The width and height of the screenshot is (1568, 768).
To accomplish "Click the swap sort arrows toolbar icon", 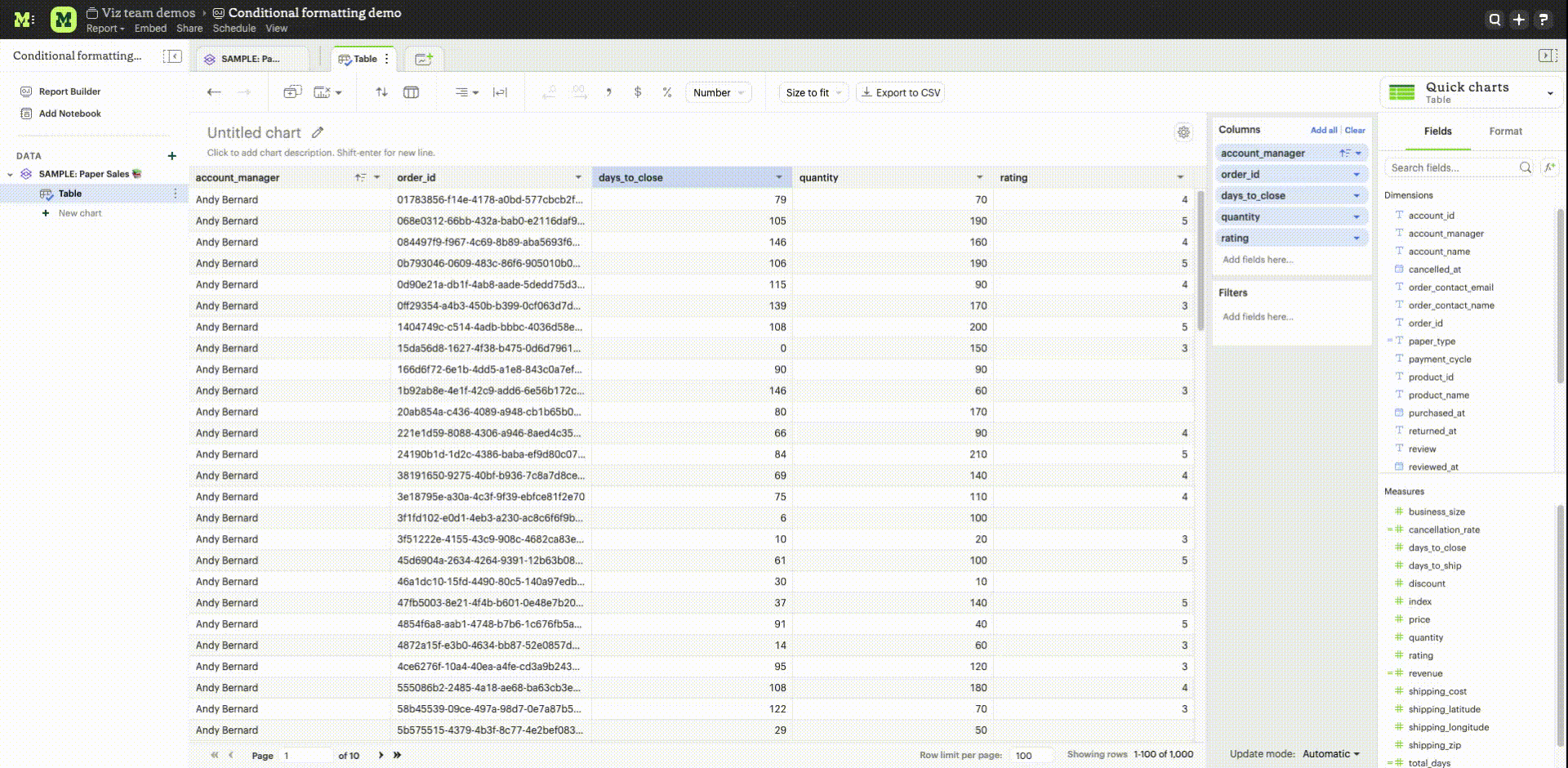I will 381,92.
